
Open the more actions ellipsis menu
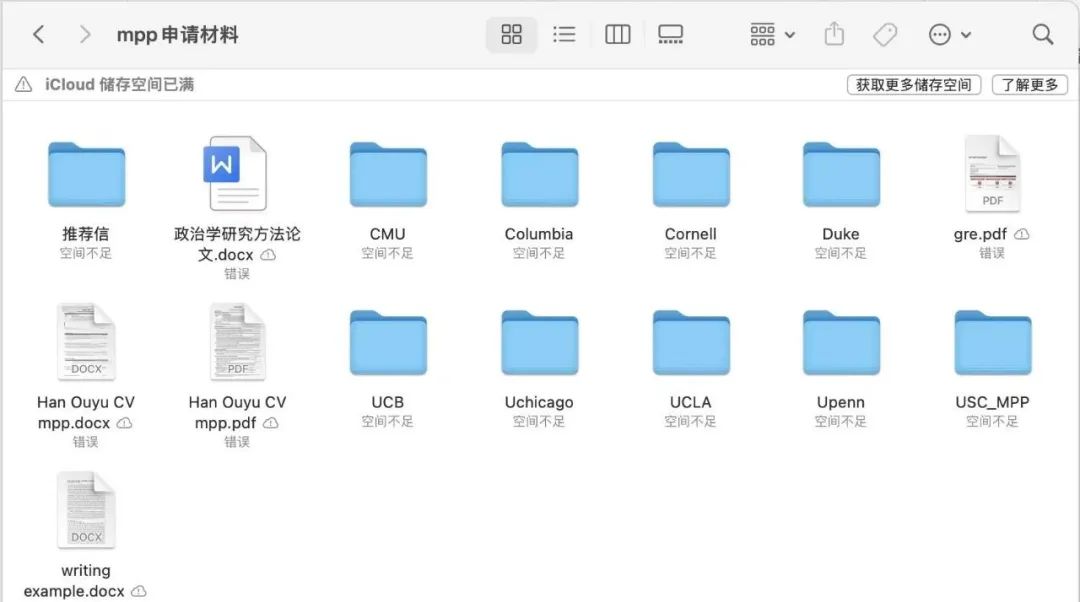(950, 34)
